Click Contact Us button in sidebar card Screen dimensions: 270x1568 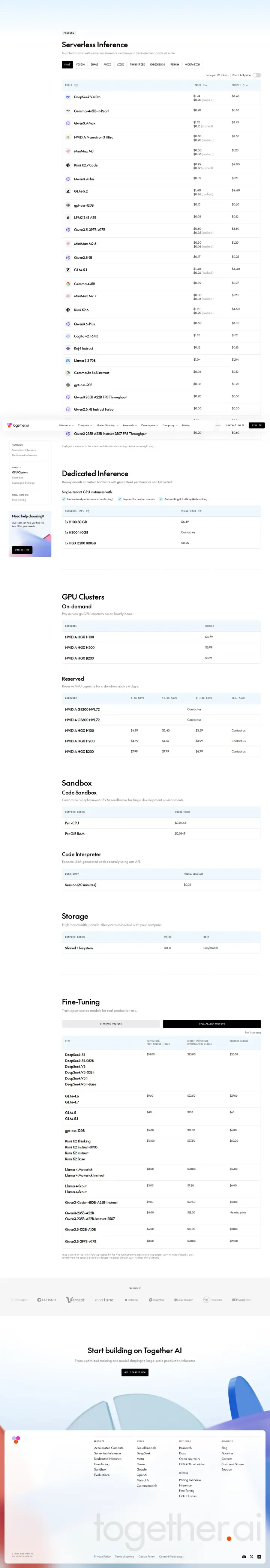pos(21,550)
